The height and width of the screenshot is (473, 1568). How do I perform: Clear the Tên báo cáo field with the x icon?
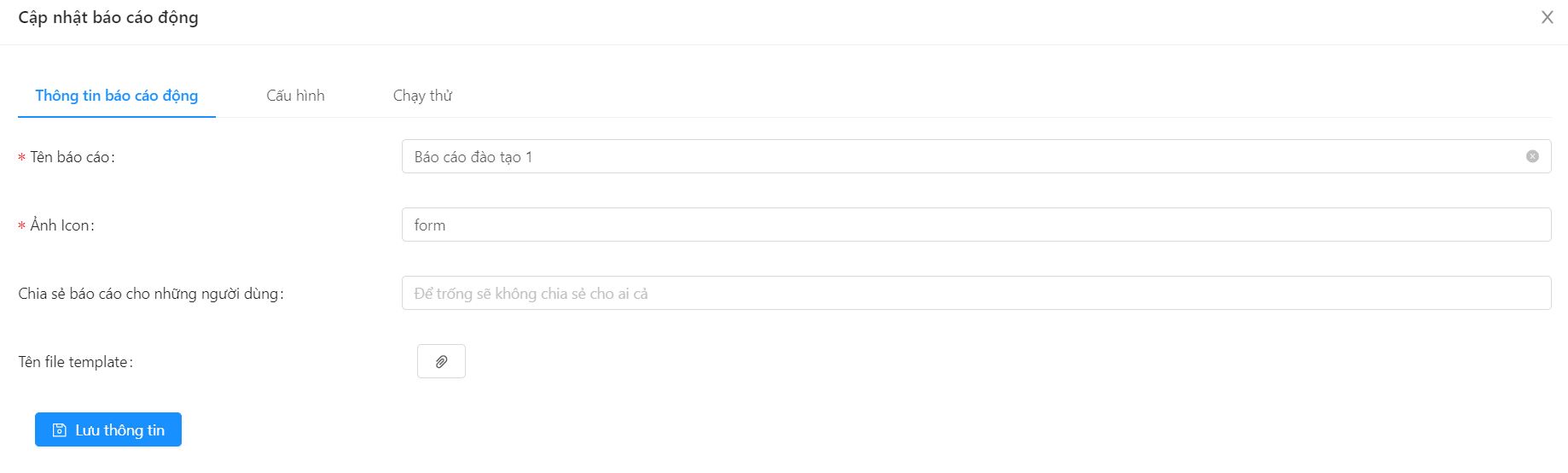coord(1532,156)
